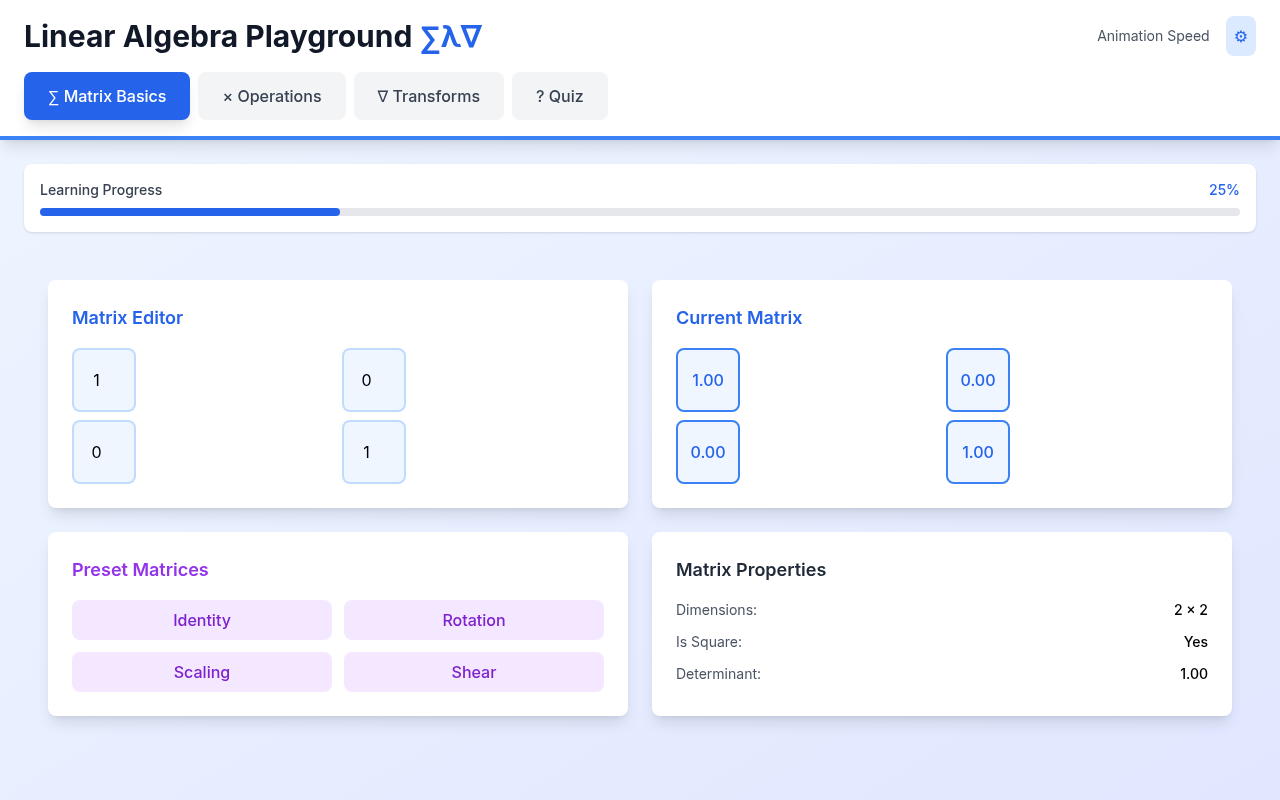Click the top-left Current Matrix cell
Viewport: 1280px width, 800px height.
[708, 380]
